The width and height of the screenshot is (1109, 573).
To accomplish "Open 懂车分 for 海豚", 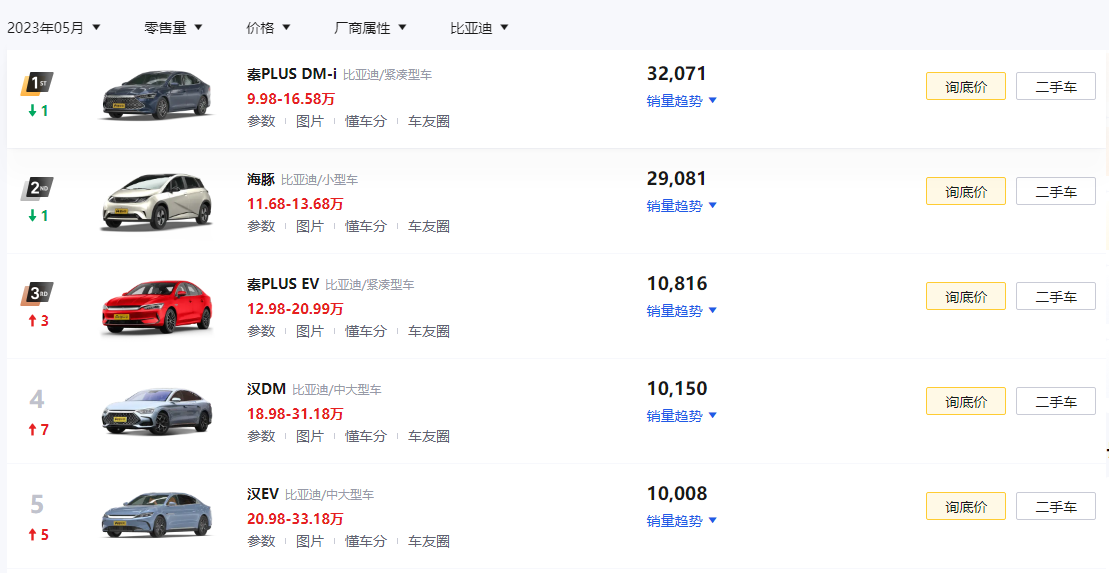I will 366,226.
